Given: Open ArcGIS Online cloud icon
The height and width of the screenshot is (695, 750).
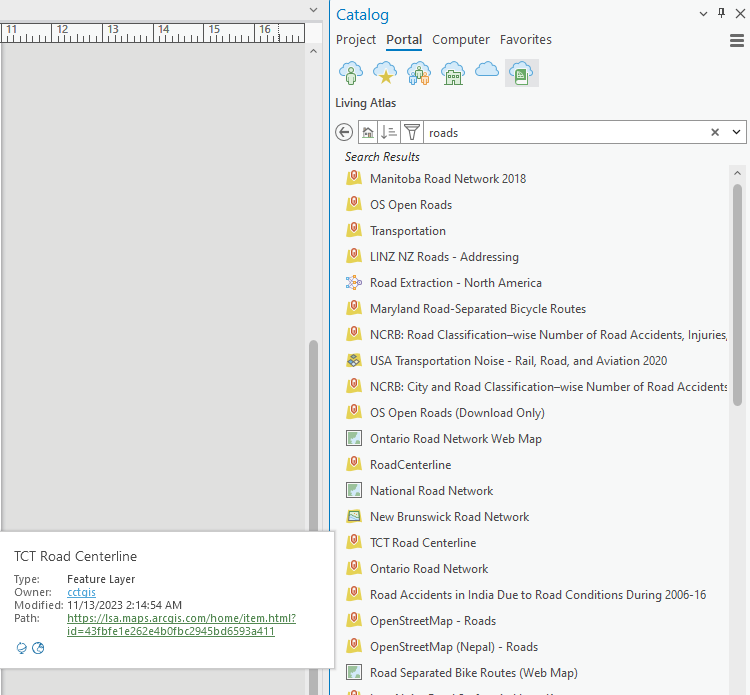Looking at the screenshot, I should click(487, 70).
